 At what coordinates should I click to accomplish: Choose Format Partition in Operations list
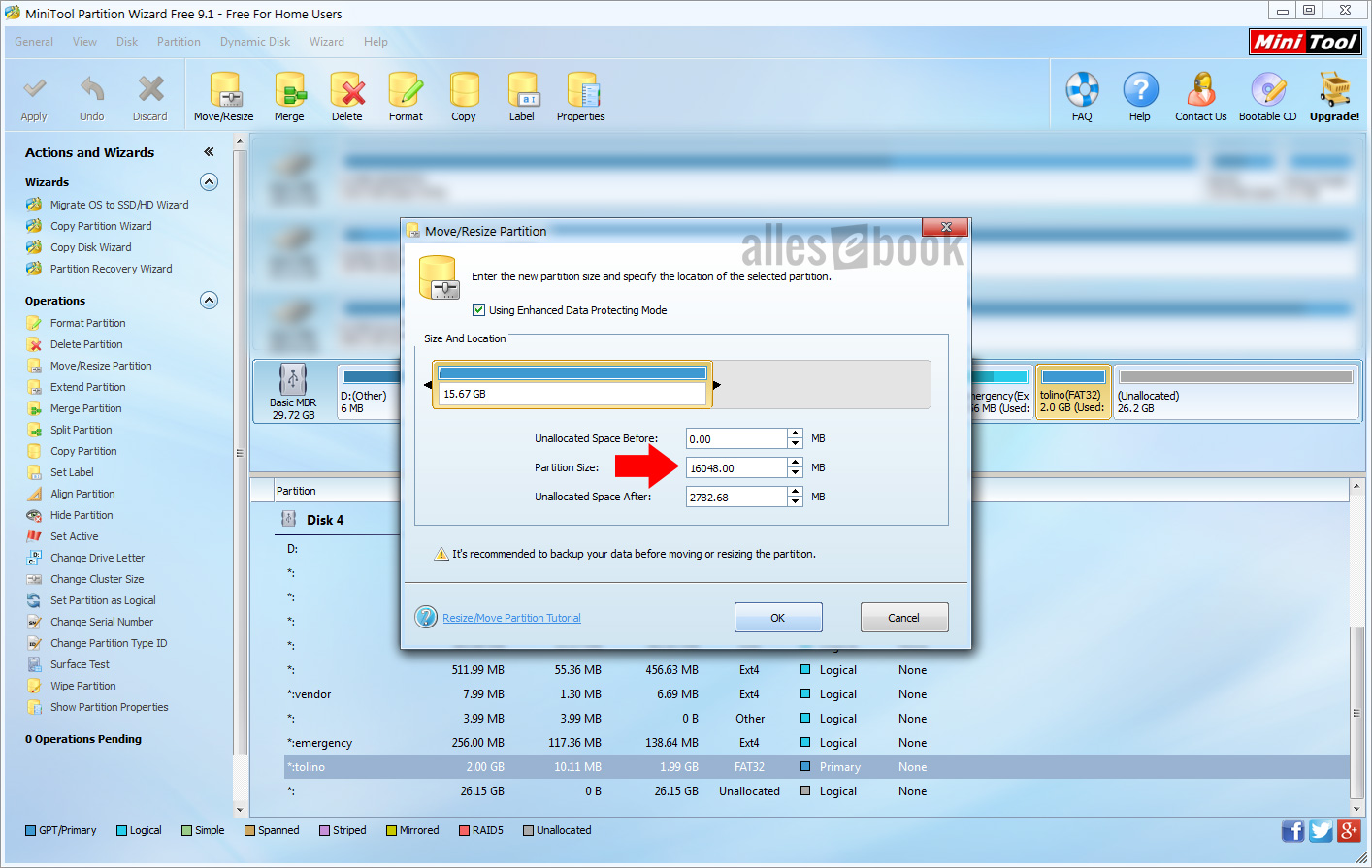click(87, 323)
